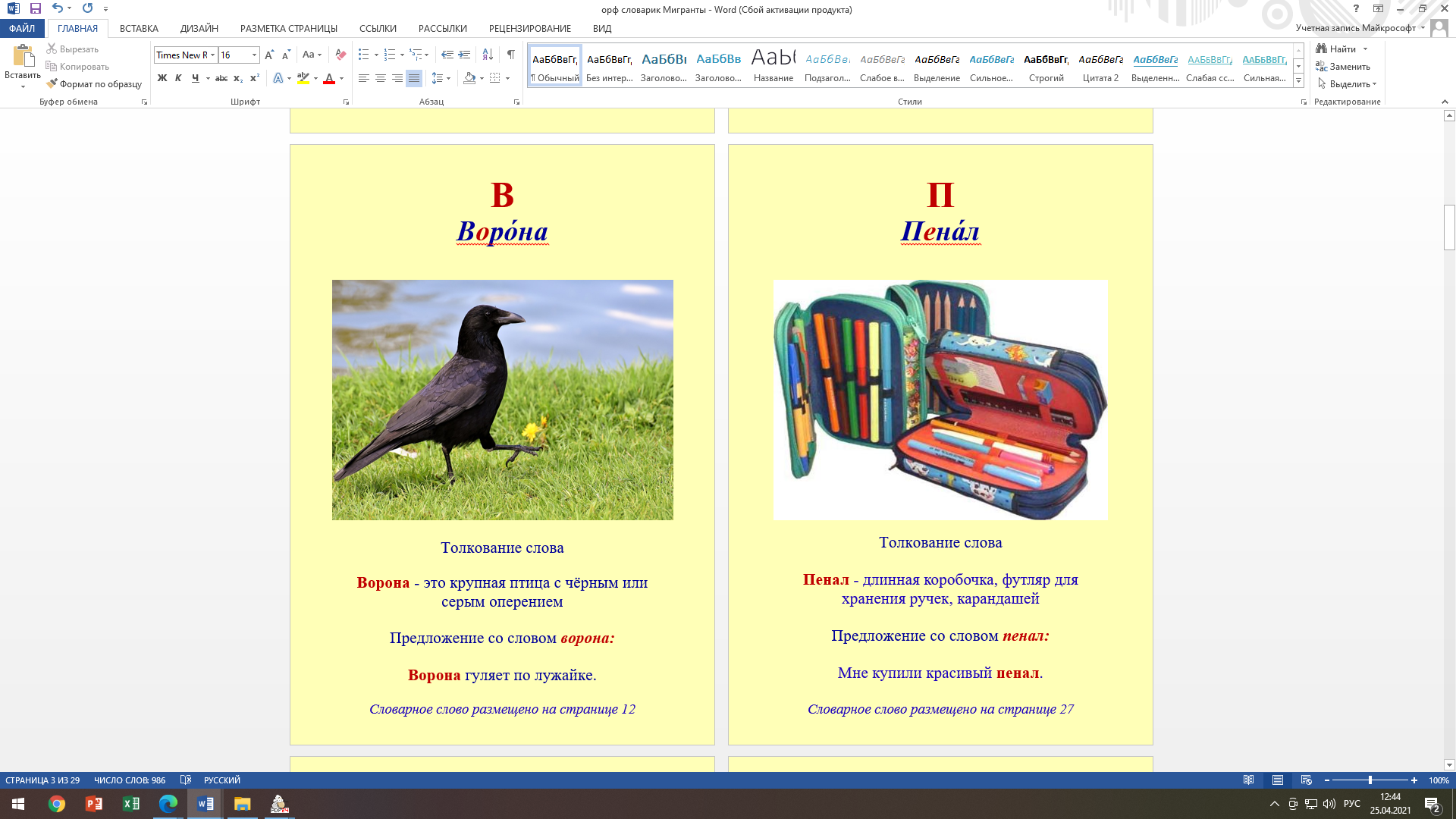This screenshot has width=1456, height=819.
Task: Click the increase font size icon
Action: coord(269,55)
